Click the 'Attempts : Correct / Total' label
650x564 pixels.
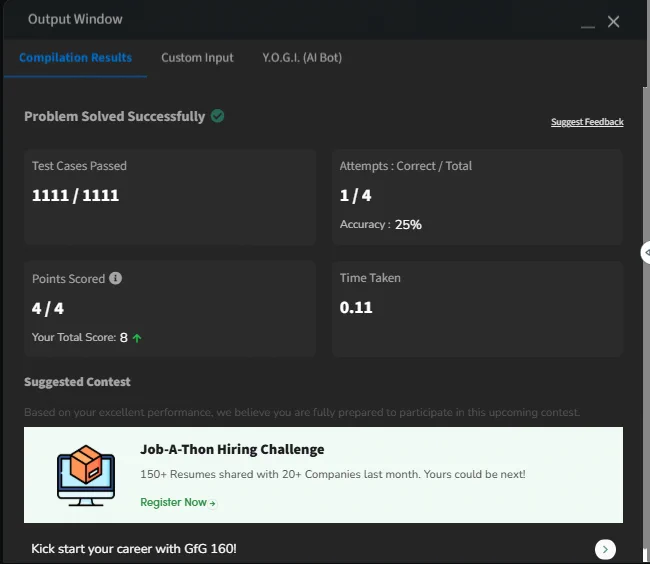(405, 166)
